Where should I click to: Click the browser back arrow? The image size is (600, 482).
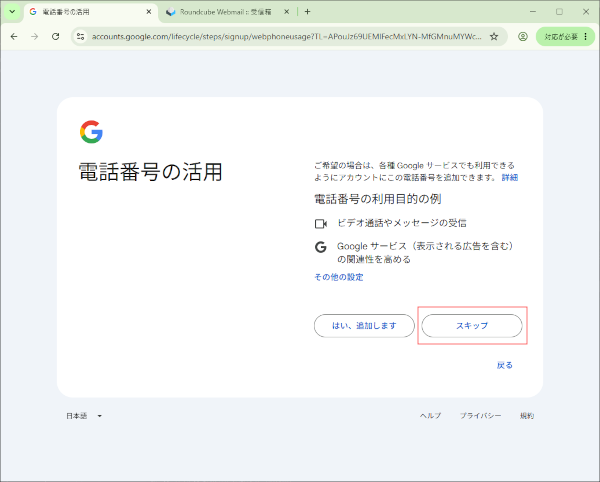pos(14,37)
